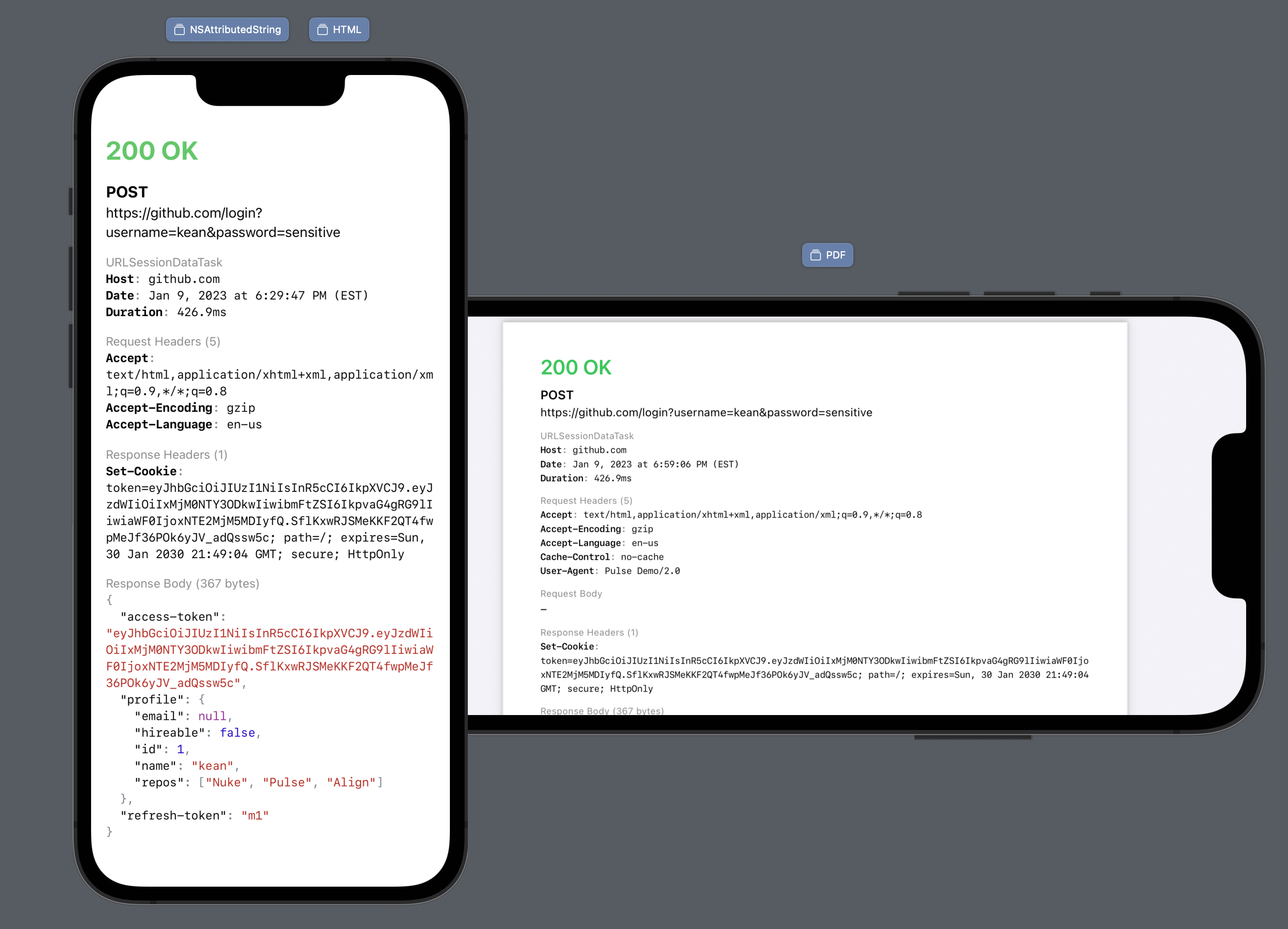Click "Accept-Encoding: gzip" in portrait phone

pyautogui.click(x=181, y=408)
